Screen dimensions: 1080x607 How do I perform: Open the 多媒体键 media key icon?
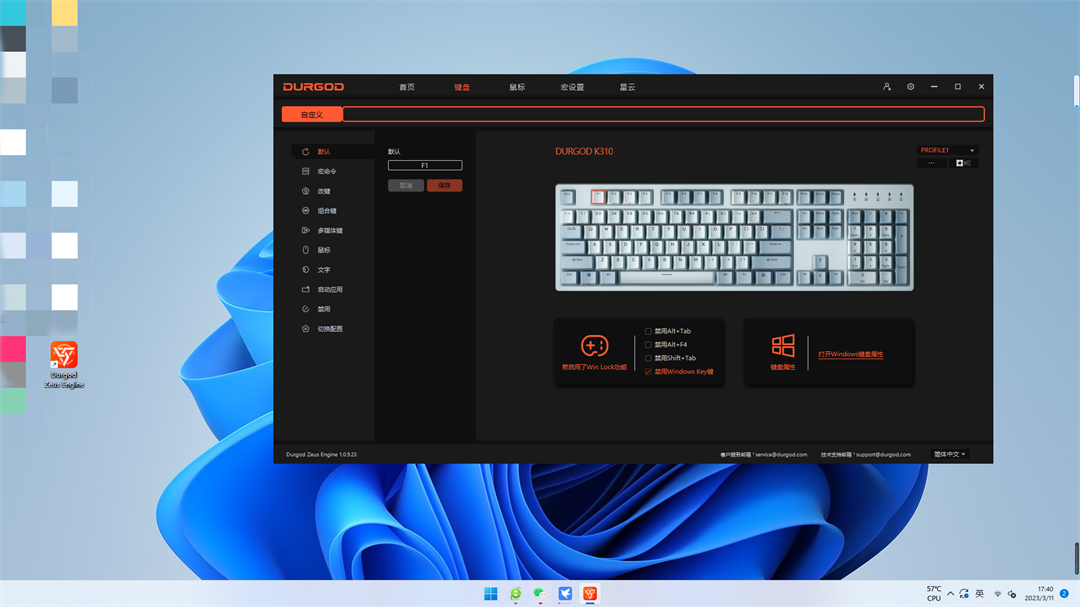pos(305,230)
